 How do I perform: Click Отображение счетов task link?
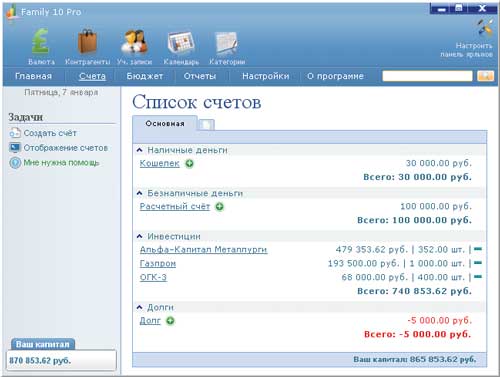tap(65, 148)
